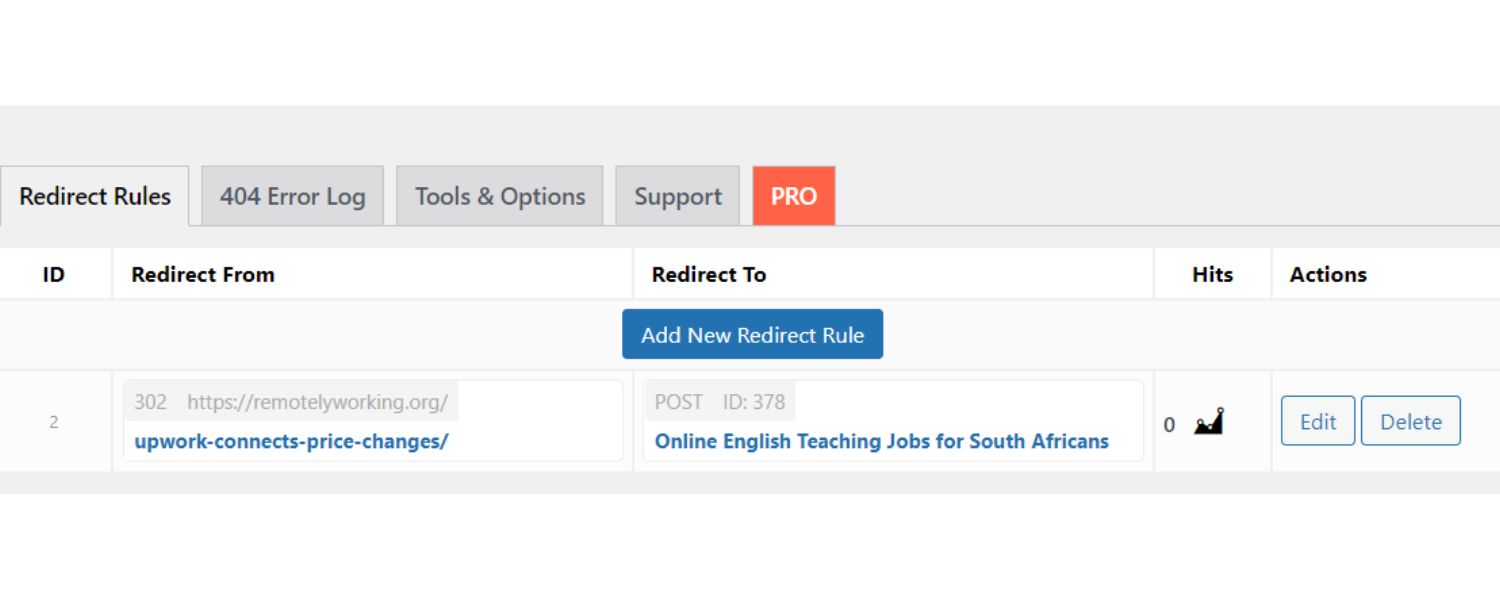Switch to the 404 Error Log tab
Image resolution: width=1500 pixels, height=600 pixels.
(x=292, y=196)
